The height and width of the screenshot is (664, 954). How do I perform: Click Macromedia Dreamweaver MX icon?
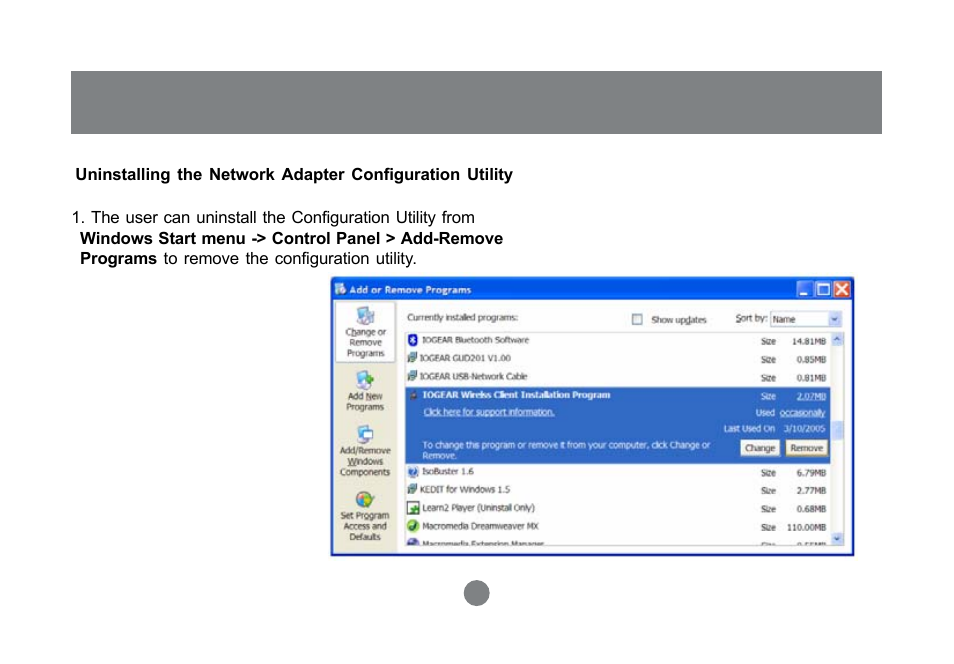(413, 526)
